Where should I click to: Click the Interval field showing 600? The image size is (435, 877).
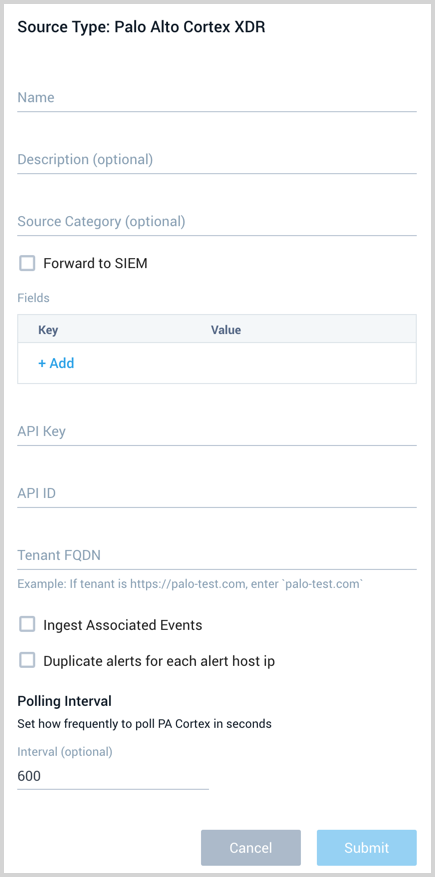click(x=113, y=776)
